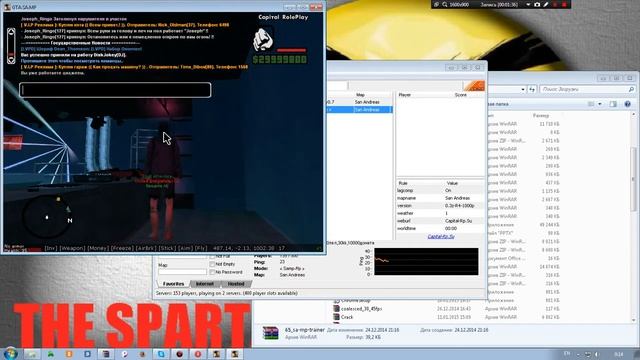Click the Rule column header
640x360 pixels.
pyautogui.click(x=403, y=183)
